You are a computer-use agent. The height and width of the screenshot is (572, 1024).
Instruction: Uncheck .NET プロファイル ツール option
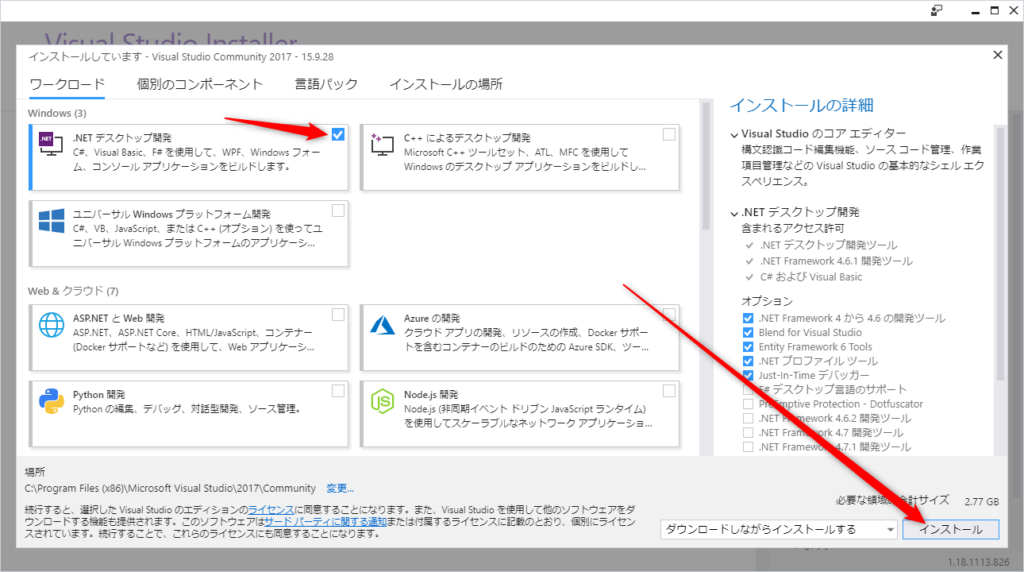(748, 362)
